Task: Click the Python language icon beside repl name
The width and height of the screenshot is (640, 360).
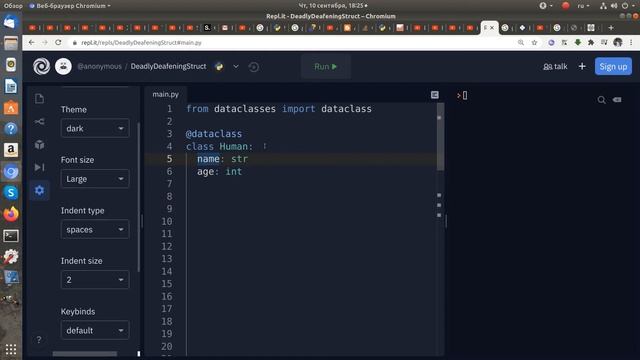Action: pos(219,66)
